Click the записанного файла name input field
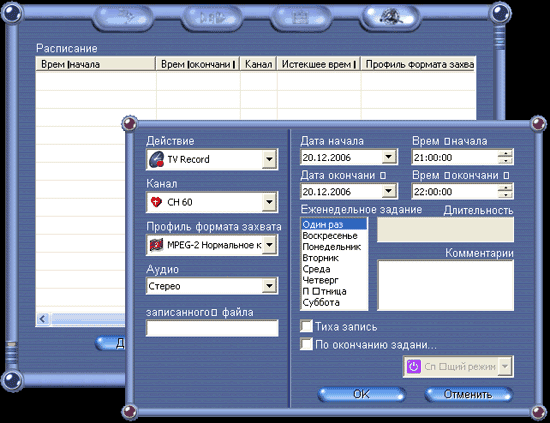The width and height of the screenshot is (550, 423). tap(212, 328)
